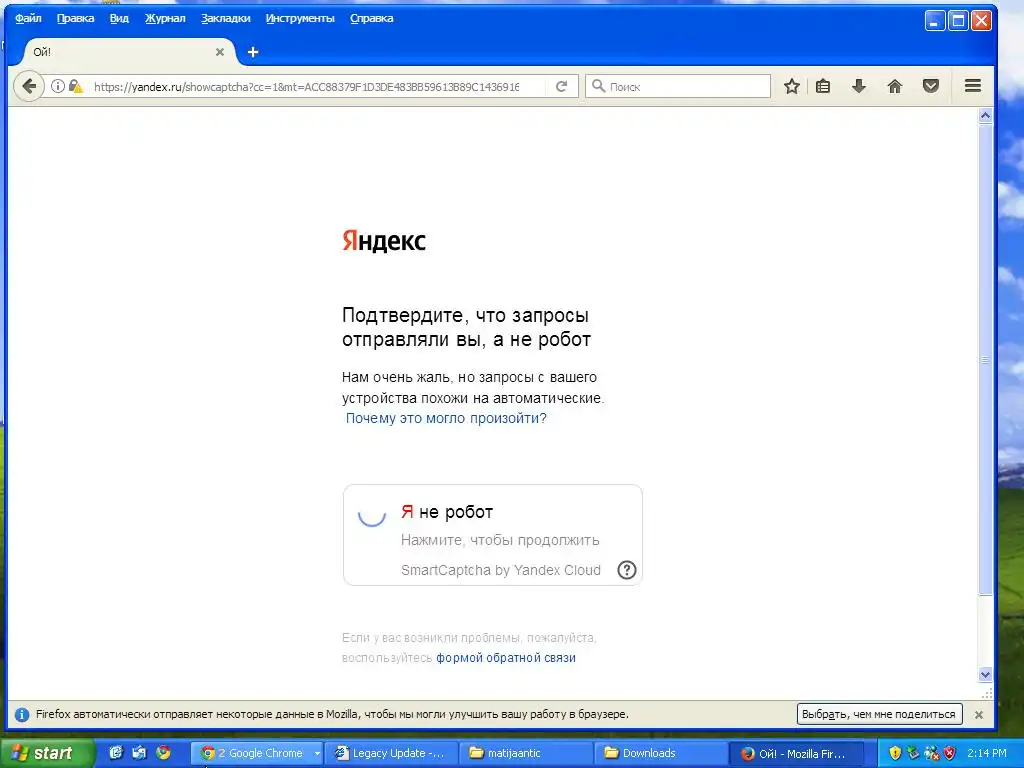Open "Почему это могло произойти?" link
Screen dimensions: 1024x768
[446, 419]
